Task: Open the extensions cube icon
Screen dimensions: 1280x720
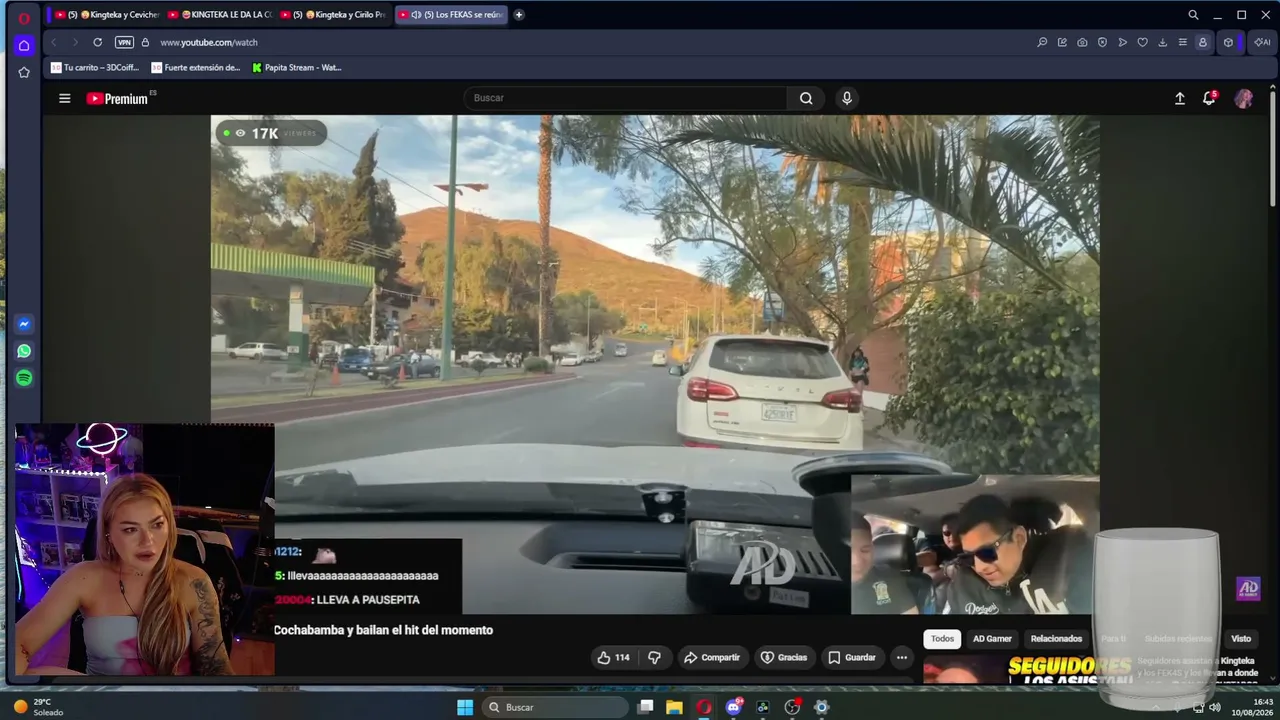Action: [x=1228, y=42]
